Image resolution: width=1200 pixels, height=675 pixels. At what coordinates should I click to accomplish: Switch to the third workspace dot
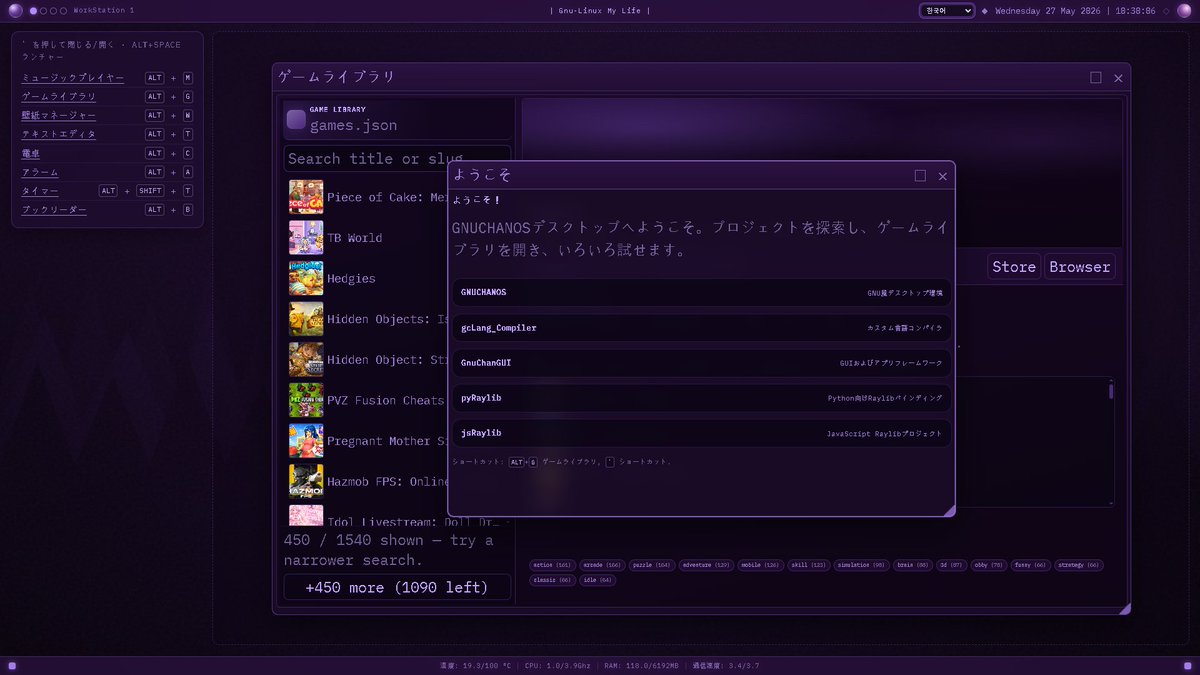(53, 10)
